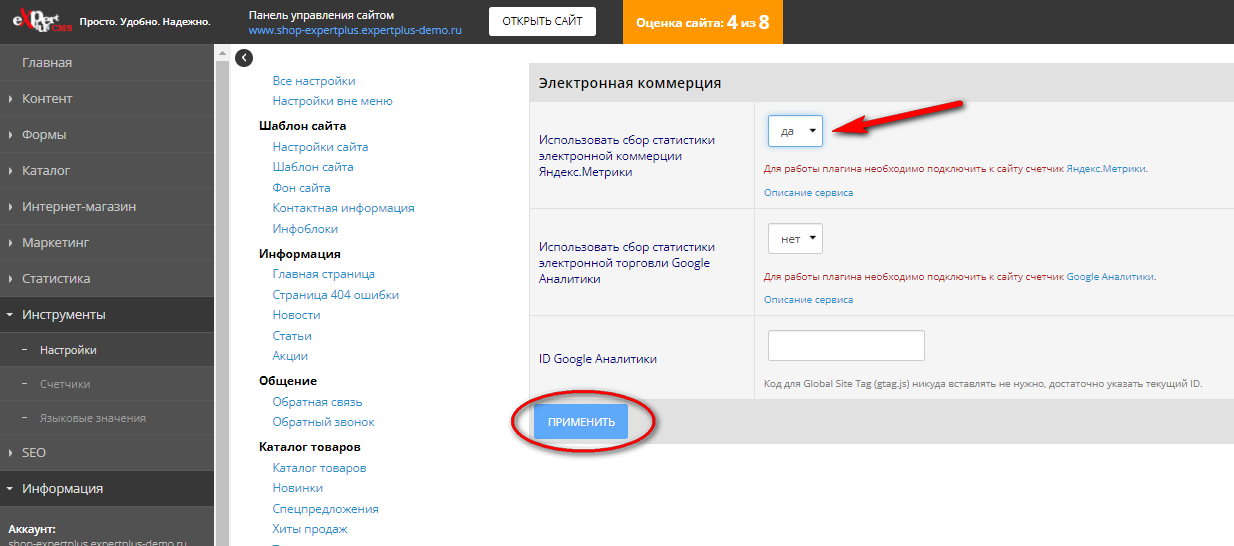Open the Инфоблоки link
Screen dimensions: 1234x546
[305, 229]
